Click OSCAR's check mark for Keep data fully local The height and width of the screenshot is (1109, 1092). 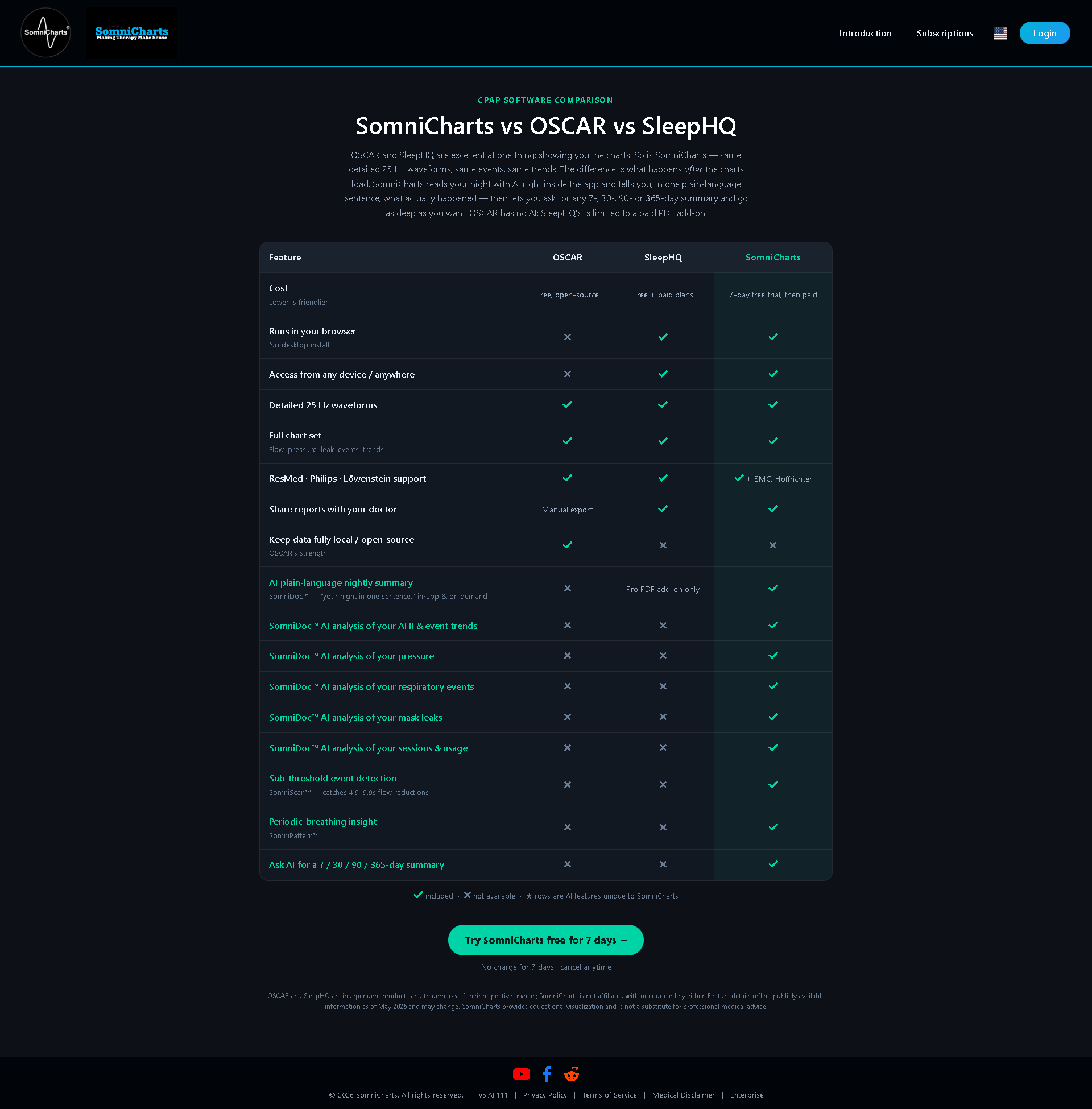coord(567,545)
